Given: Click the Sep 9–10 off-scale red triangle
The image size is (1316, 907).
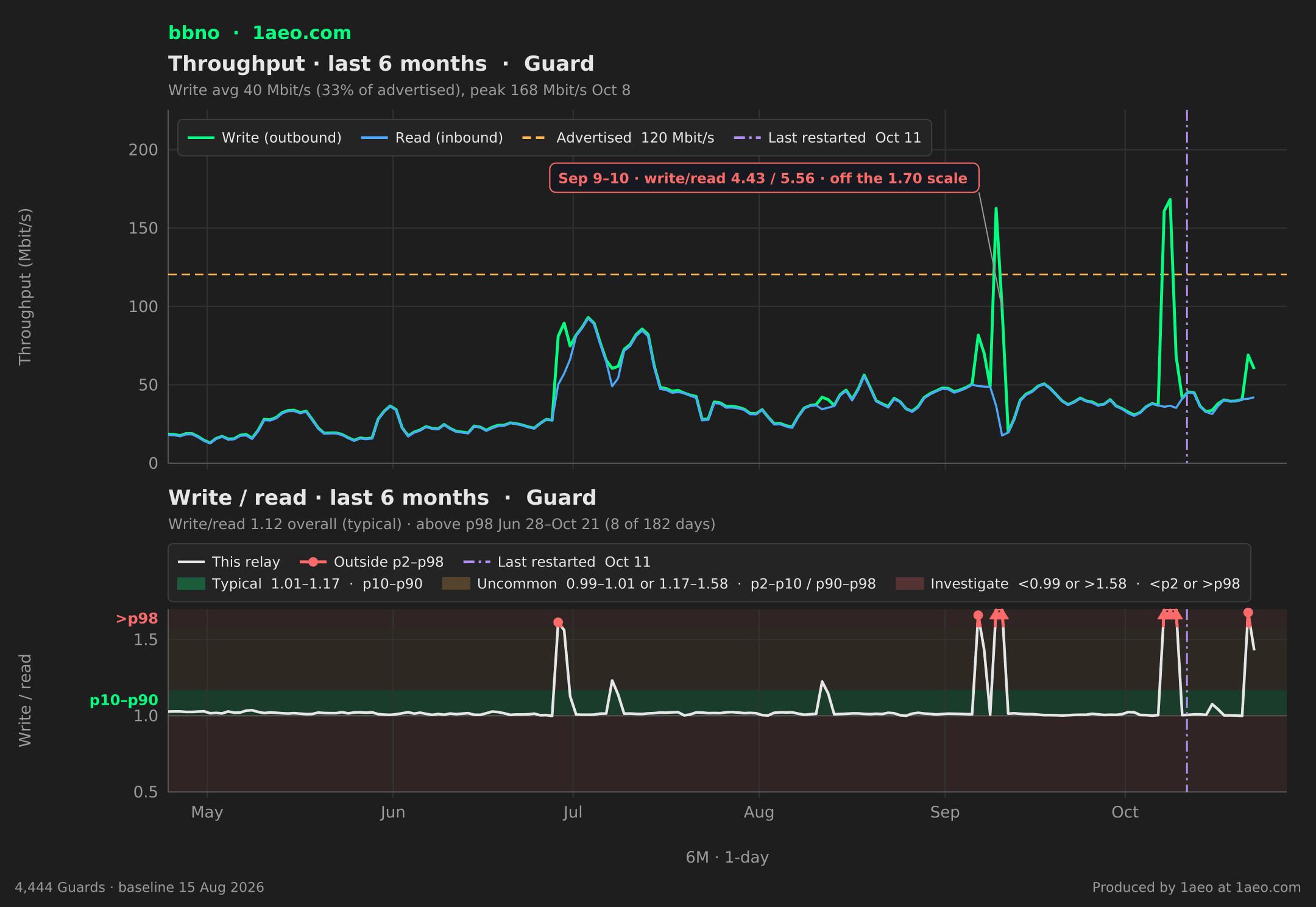Looking at the screenshot, I should coord(999,614).
